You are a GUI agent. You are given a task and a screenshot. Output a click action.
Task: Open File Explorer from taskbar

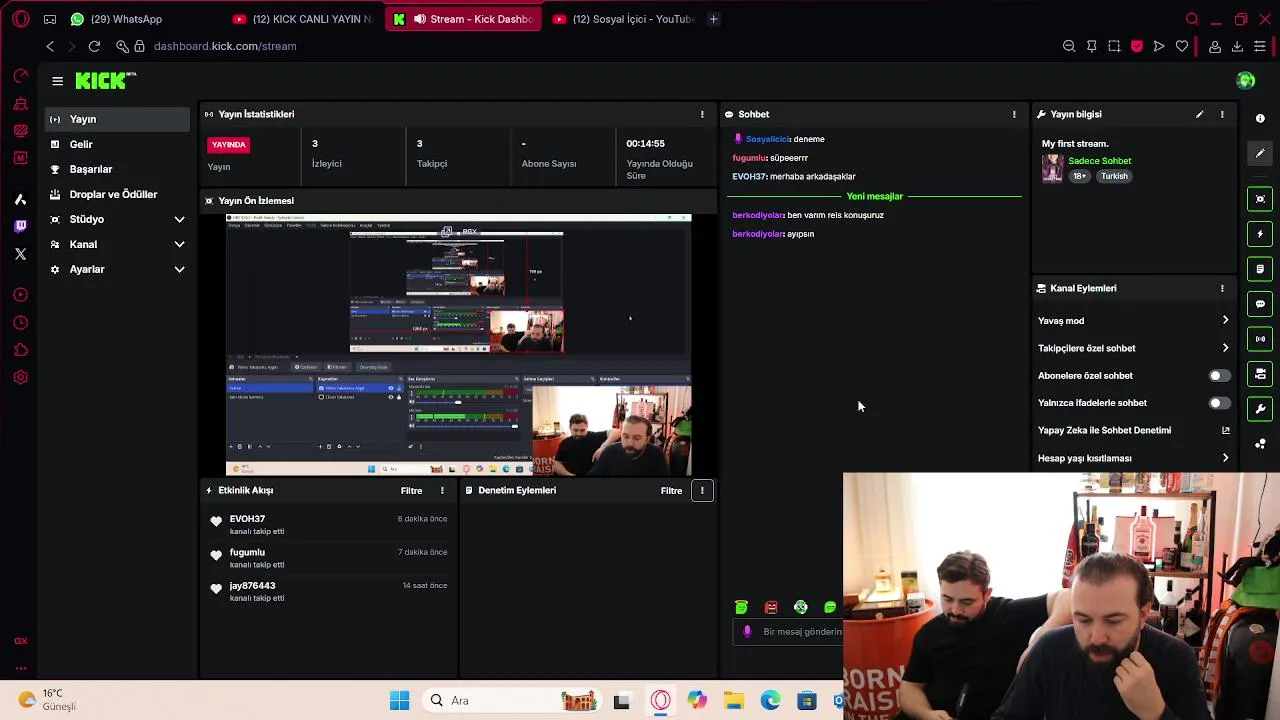[733, 701]
